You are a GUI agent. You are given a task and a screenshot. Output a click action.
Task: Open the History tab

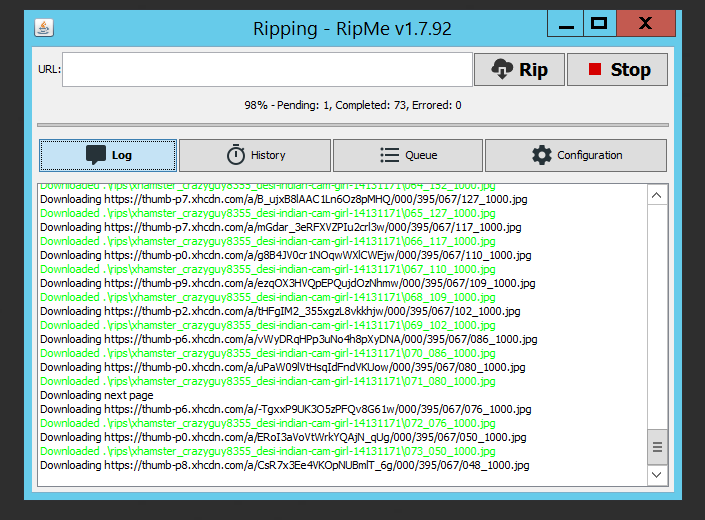click(x=255, y=156)
